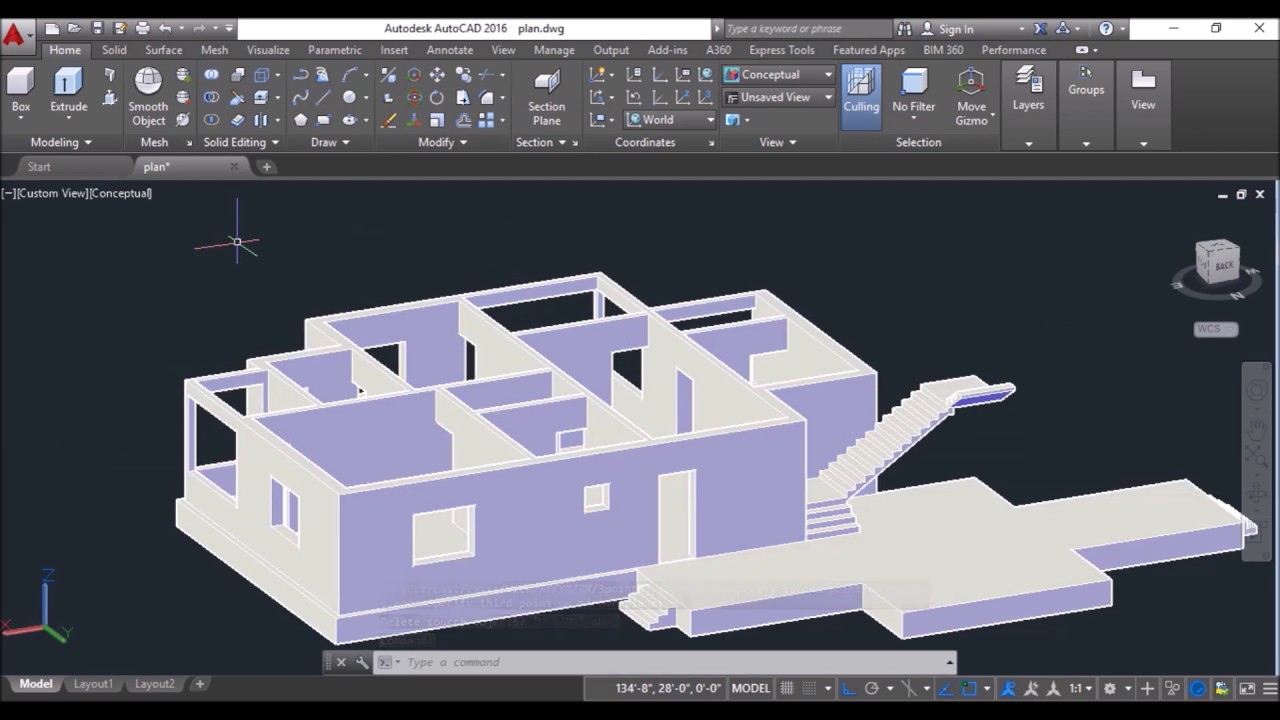Click the Move Gizmo button
Screen dimensions: 1280x720
(971, 97)
